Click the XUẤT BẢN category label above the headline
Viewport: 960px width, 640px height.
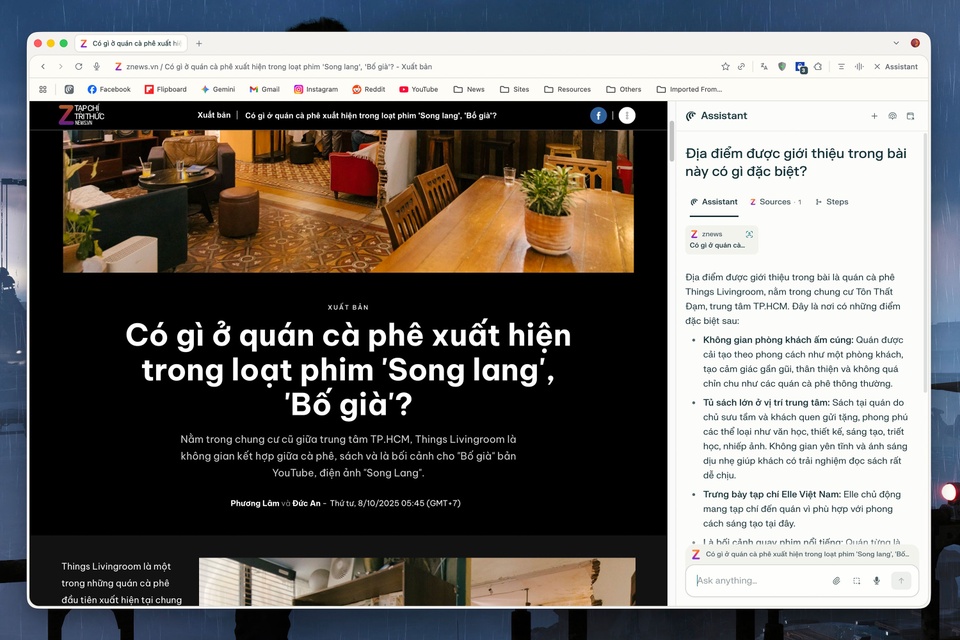click(x=348, y=307)
